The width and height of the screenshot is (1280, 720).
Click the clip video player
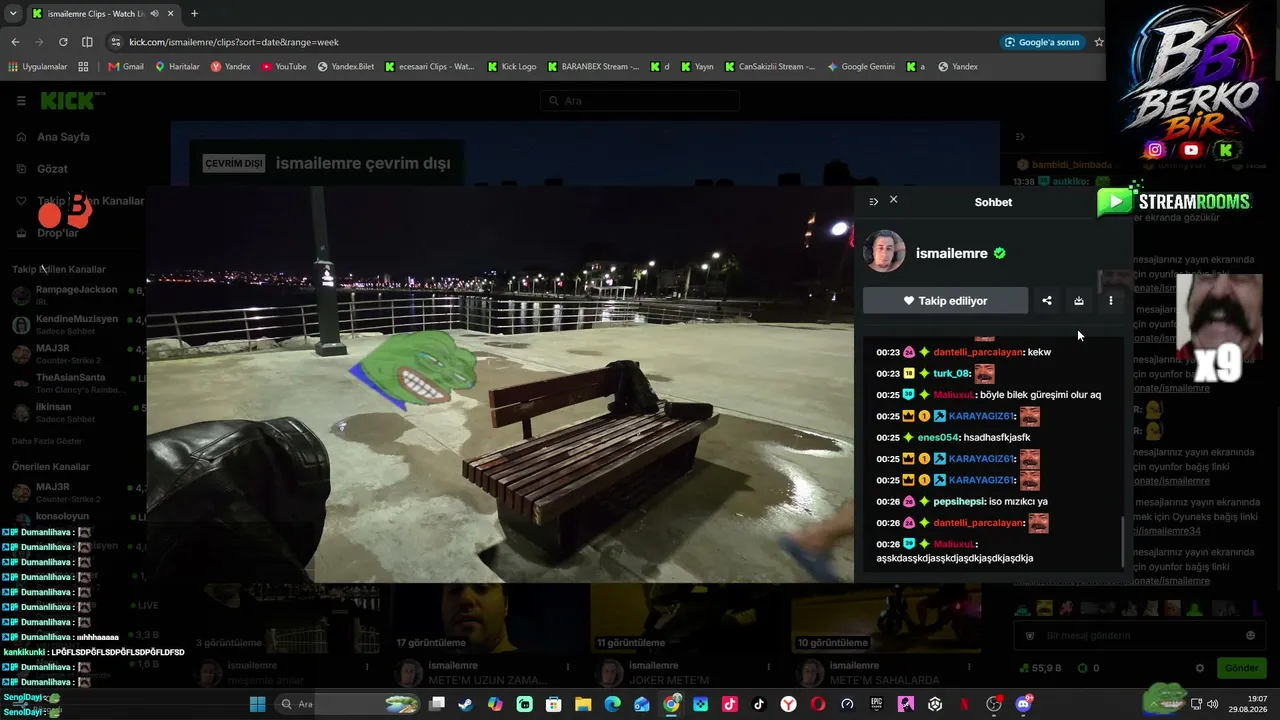[500, 383]
